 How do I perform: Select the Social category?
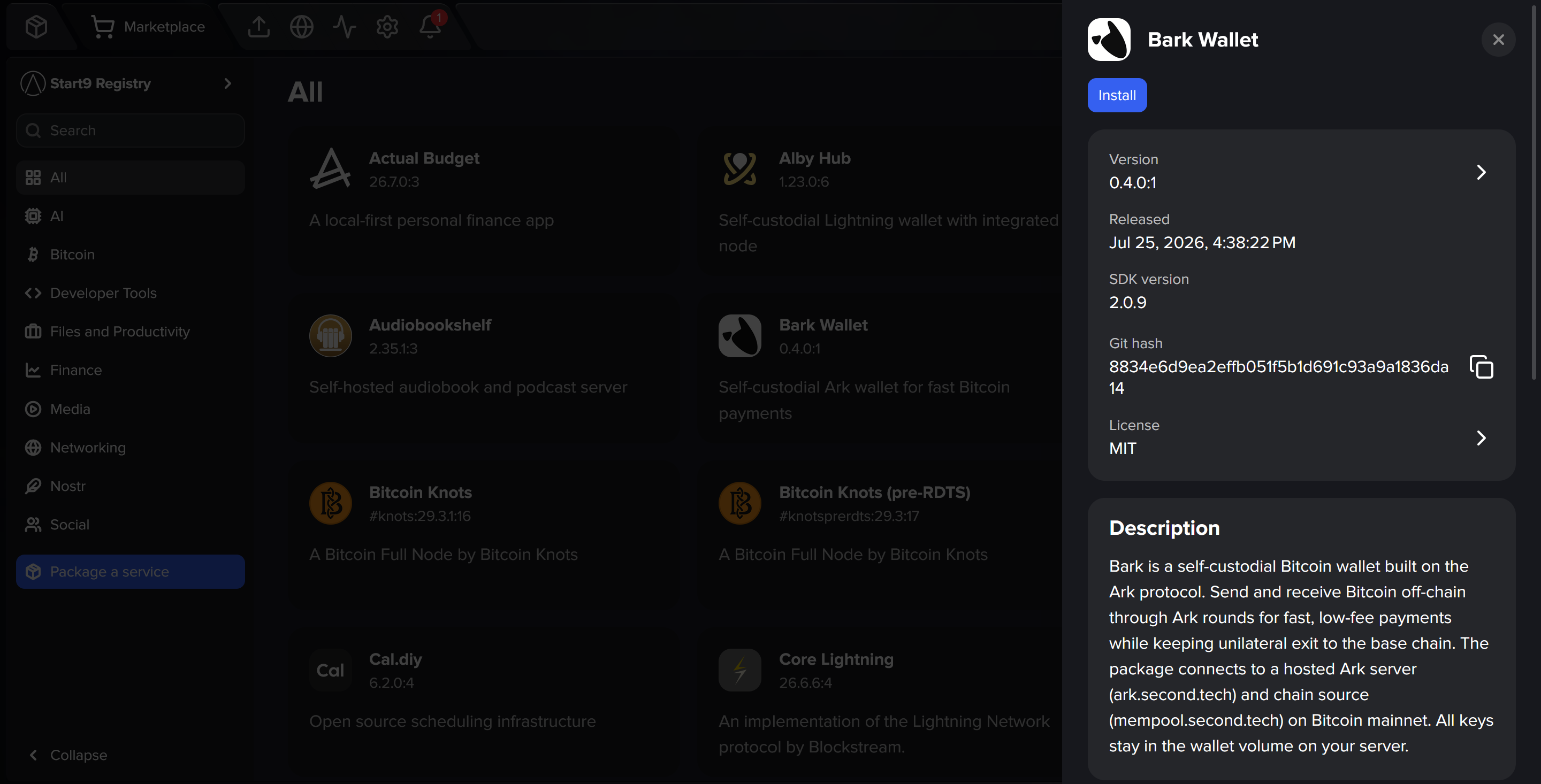130,525
